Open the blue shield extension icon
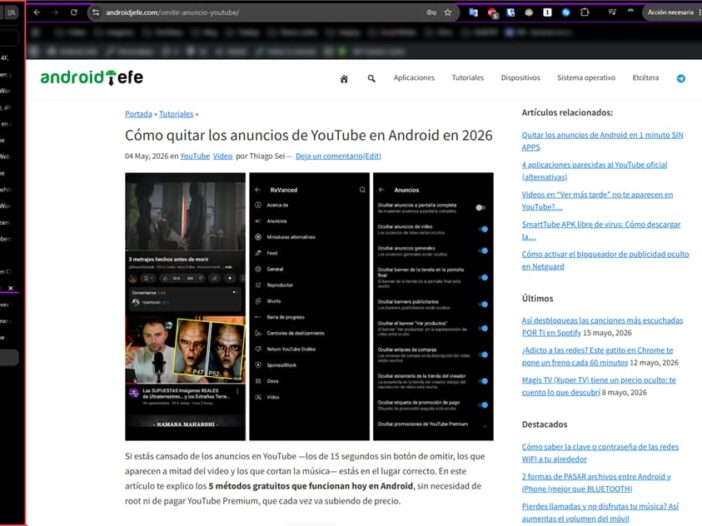 pos(511,13)
